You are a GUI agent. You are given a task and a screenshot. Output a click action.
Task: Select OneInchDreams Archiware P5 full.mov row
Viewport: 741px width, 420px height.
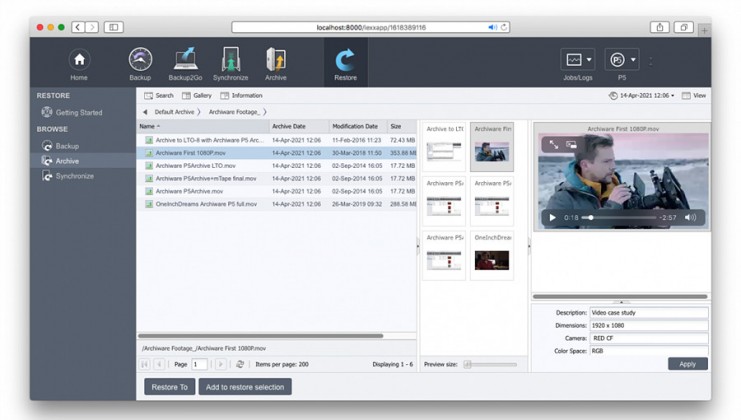276,204
